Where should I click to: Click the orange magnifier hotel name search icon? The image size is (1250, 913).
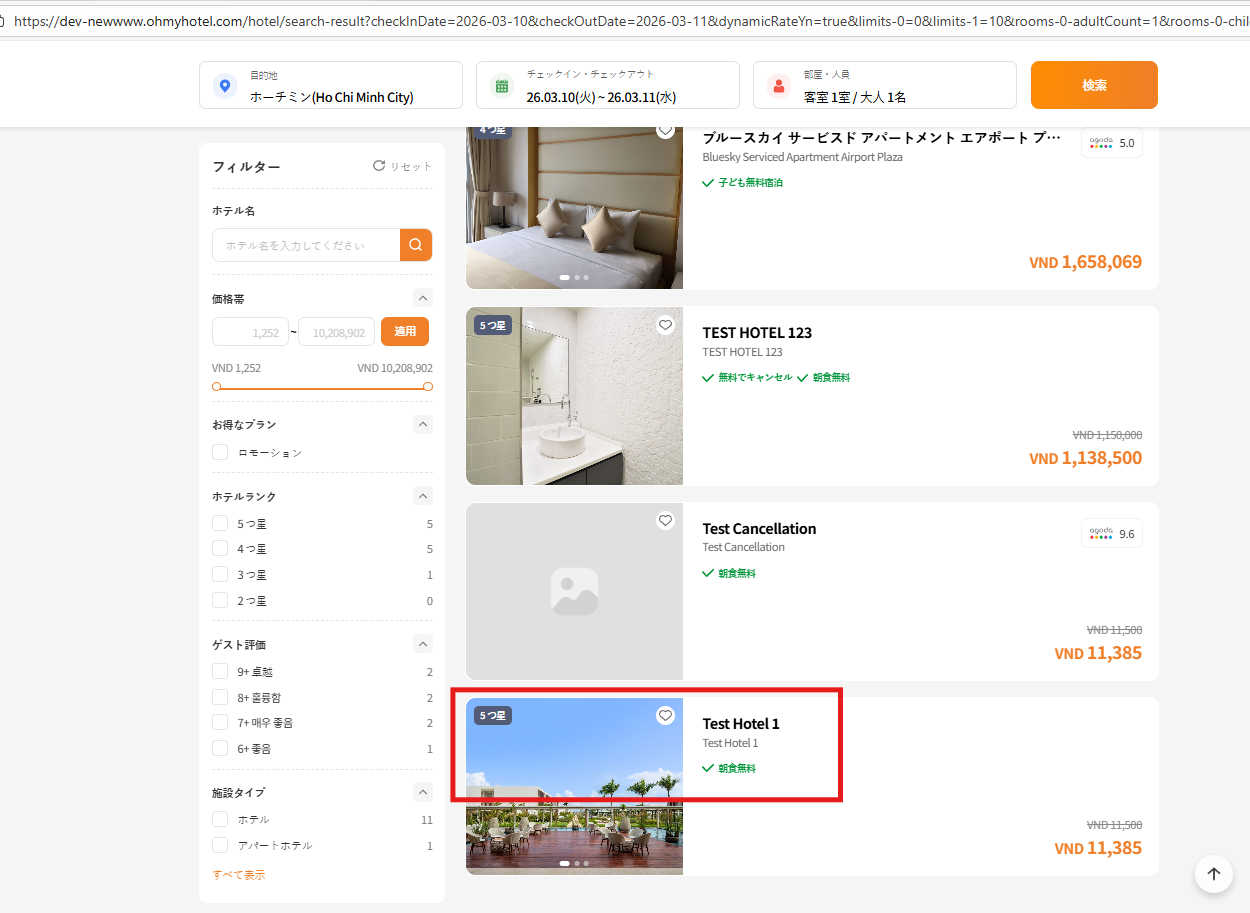pos(416,245)
